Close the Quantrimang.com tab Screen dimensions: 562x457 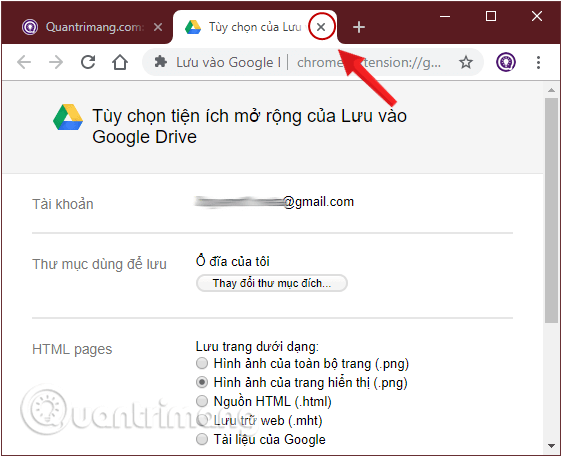point(158,27)
